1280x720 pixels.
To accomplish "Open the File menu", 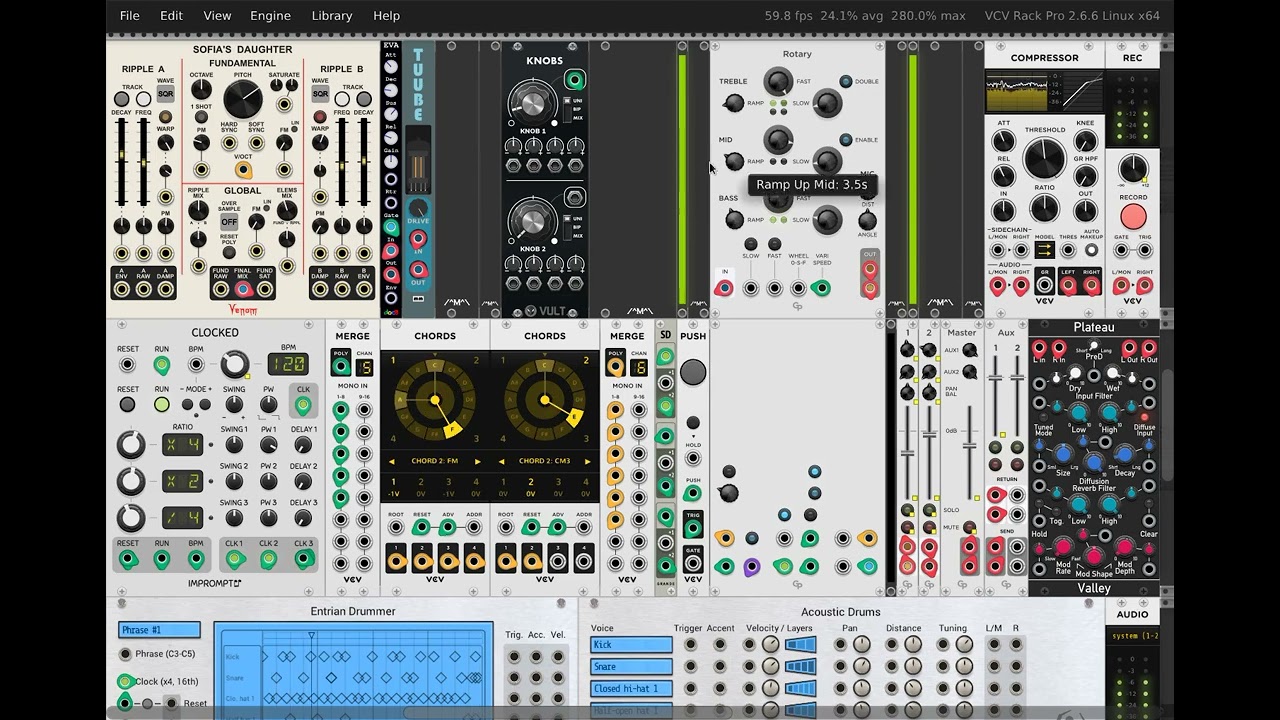I will [130, 15].
